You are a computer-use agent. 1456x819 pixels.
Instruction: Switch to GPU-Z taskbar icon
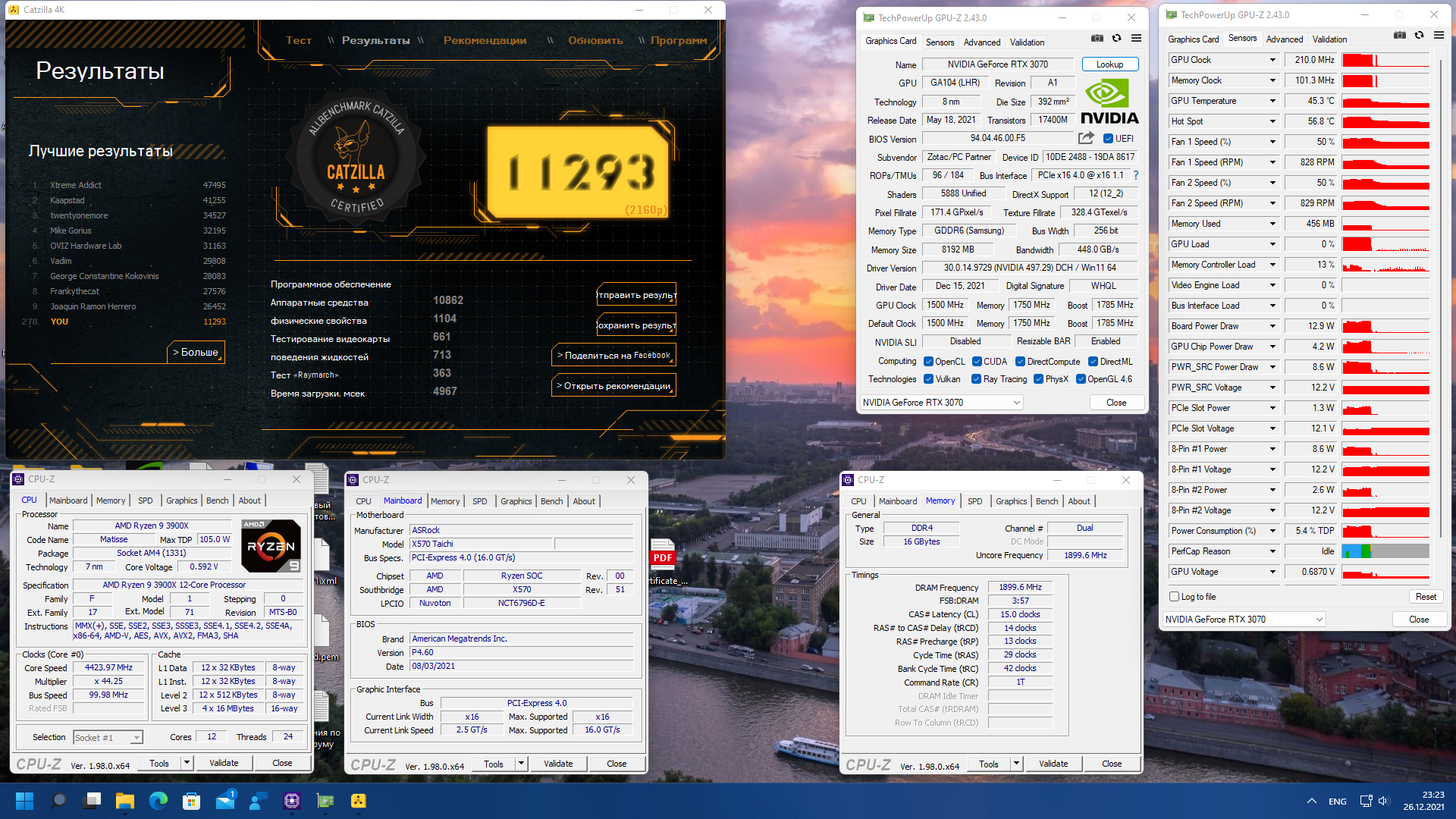325,801
